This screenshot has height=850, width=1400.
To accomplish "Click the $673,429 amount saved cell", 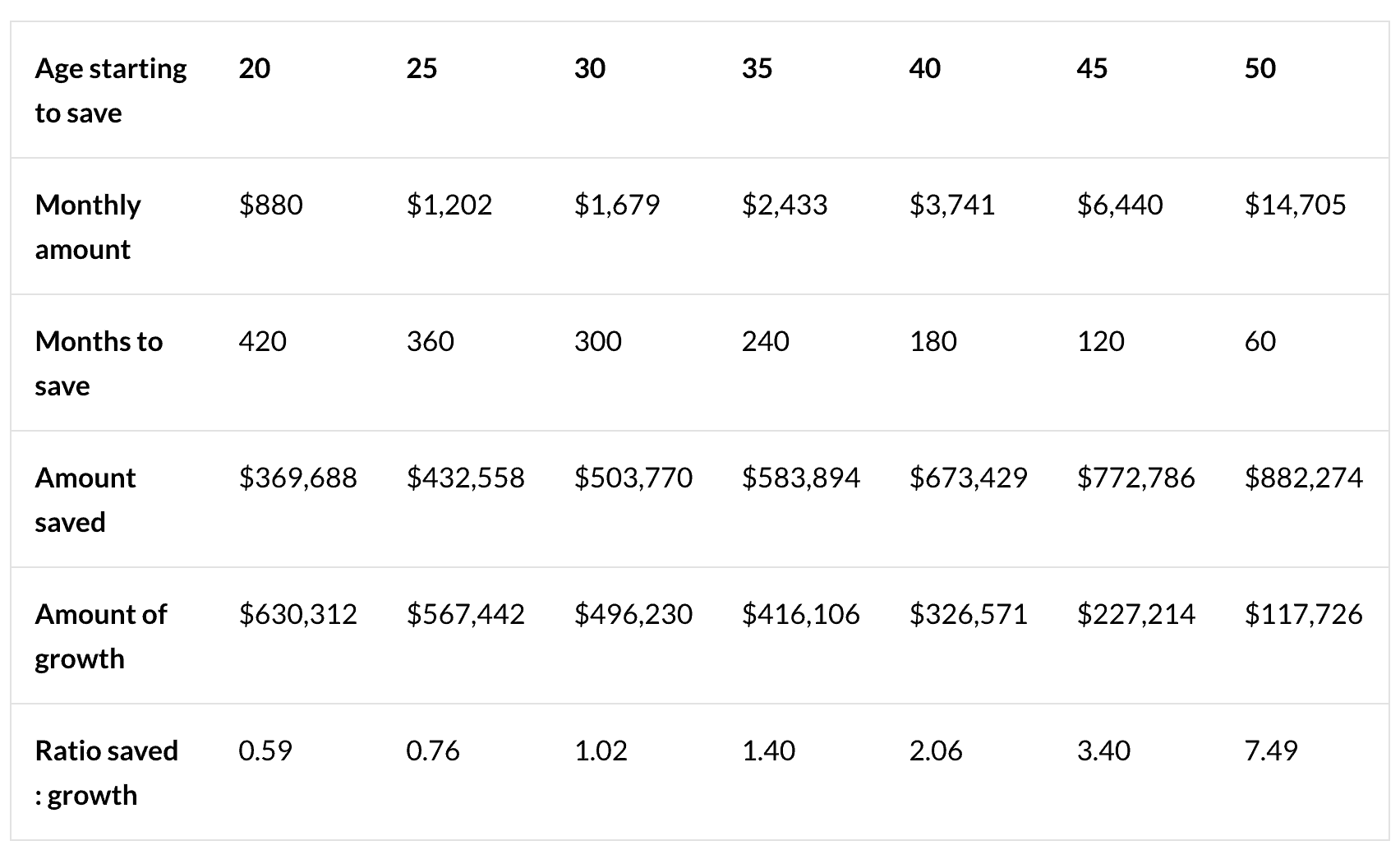I will 968,478.
